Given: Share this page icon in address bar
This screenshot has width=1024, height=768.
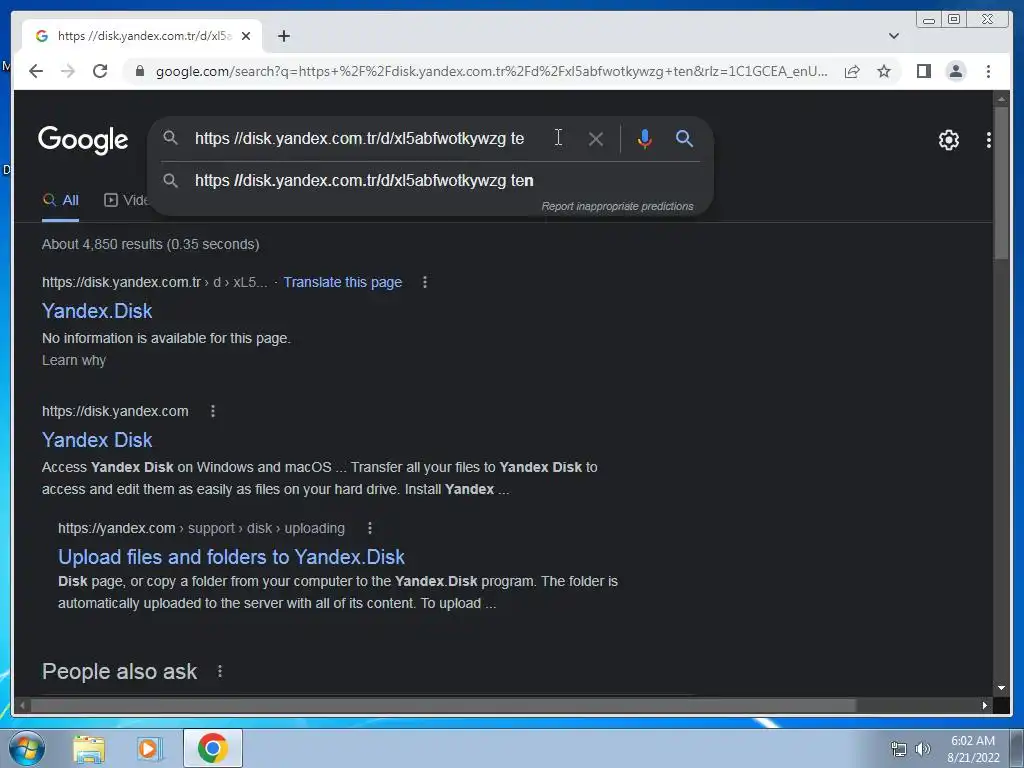Looking at the screenshot, I should tap(852, 71).
